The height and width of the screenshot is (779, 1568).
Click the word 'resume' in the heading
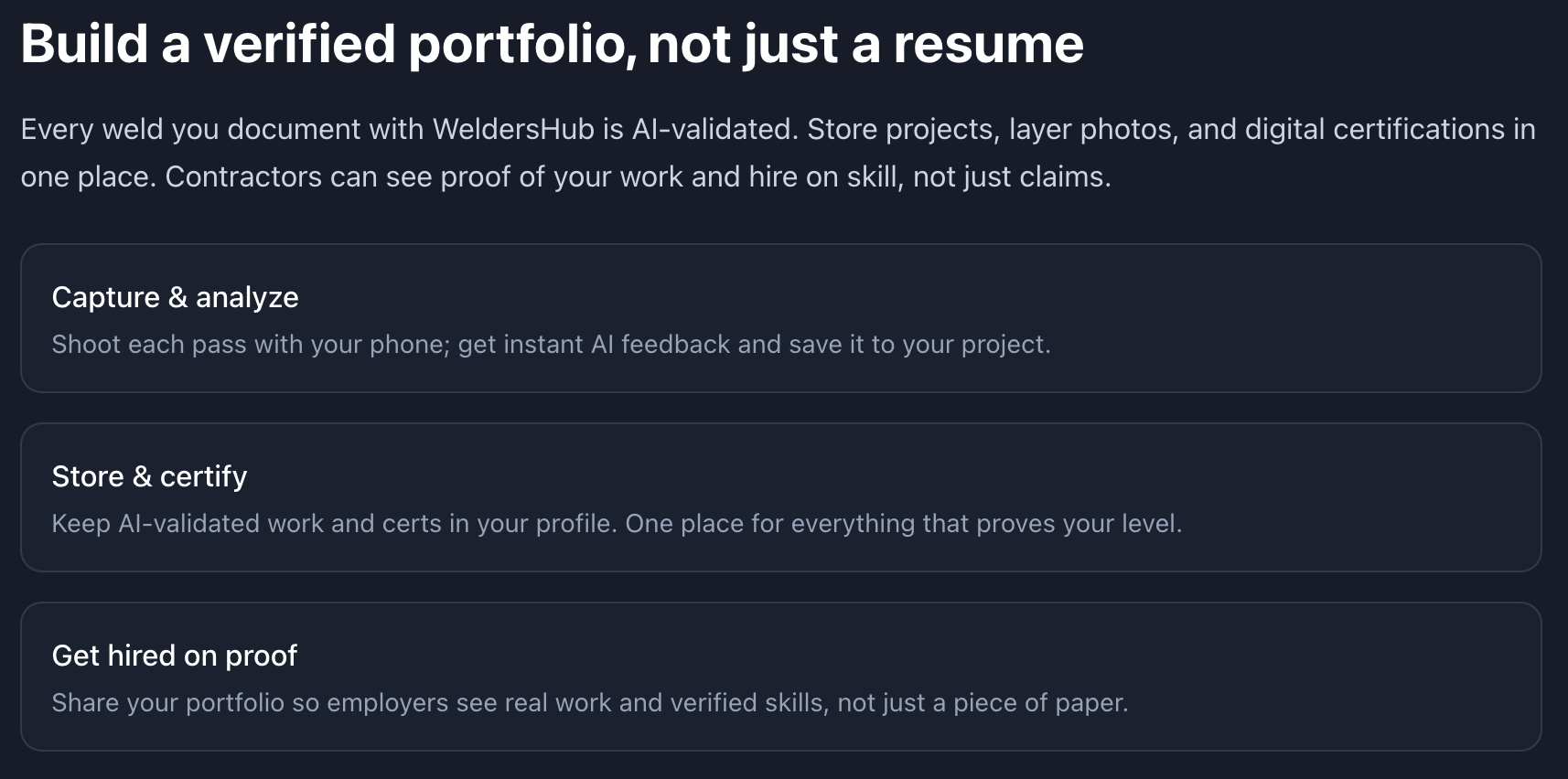(x=988, y=44)
